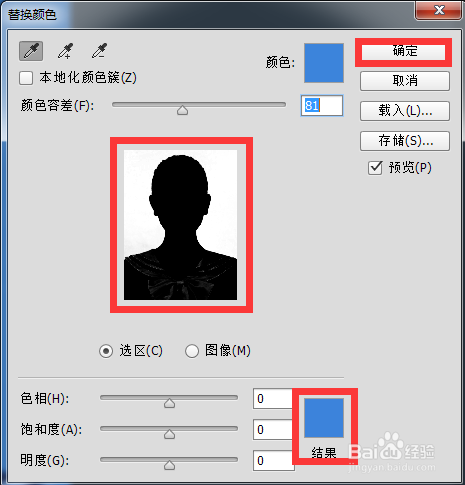465x485 pixels.
Task: Click the selection preview silhouette thumbnail
Action: pyautogui.click(x=181, y=225)
